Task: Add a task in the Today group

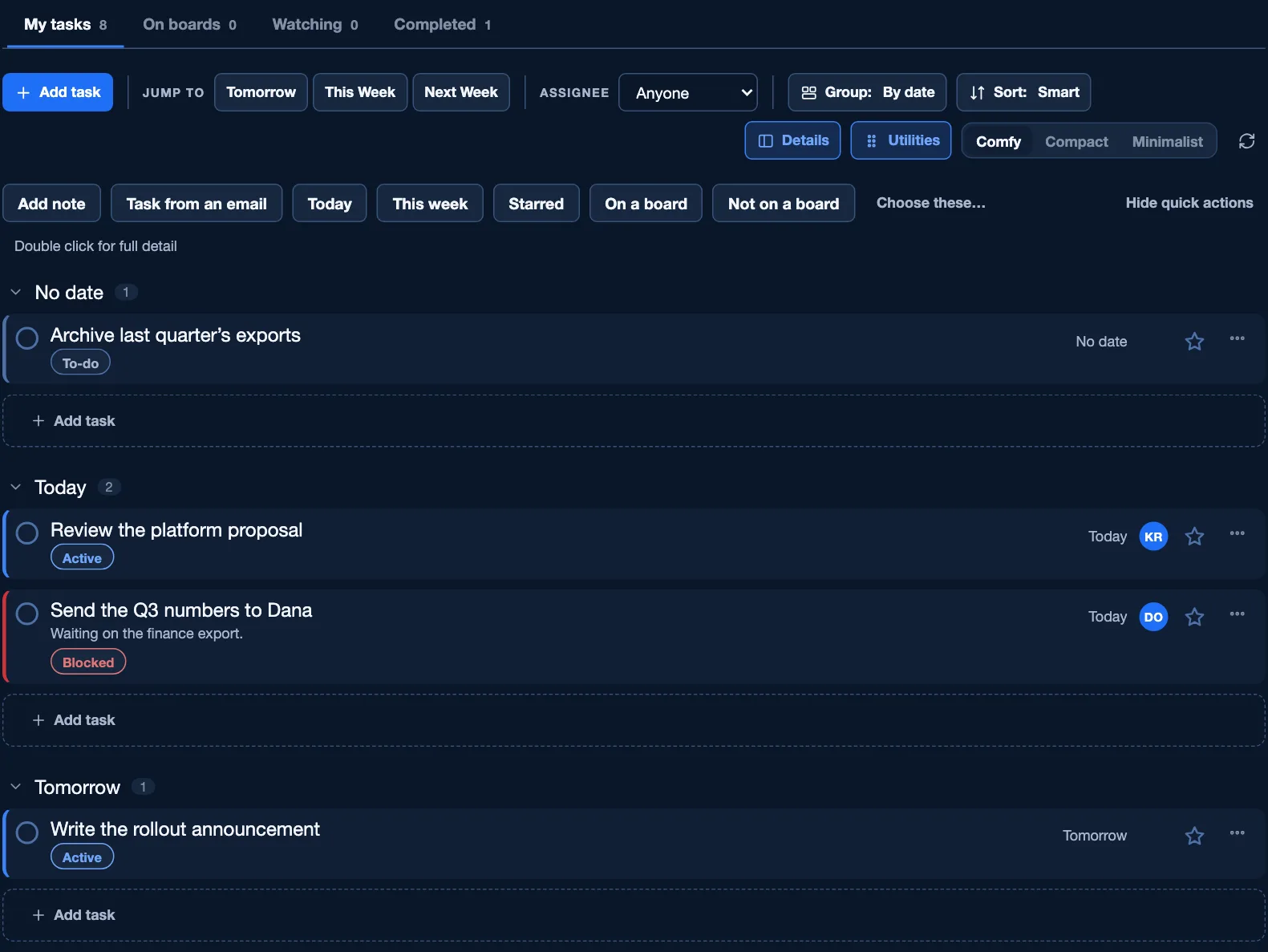Action: 634,720
